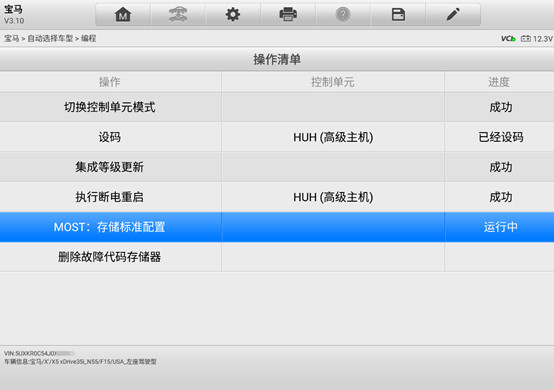
Task: Open the settings gear icon
Action: click(233, 15)
